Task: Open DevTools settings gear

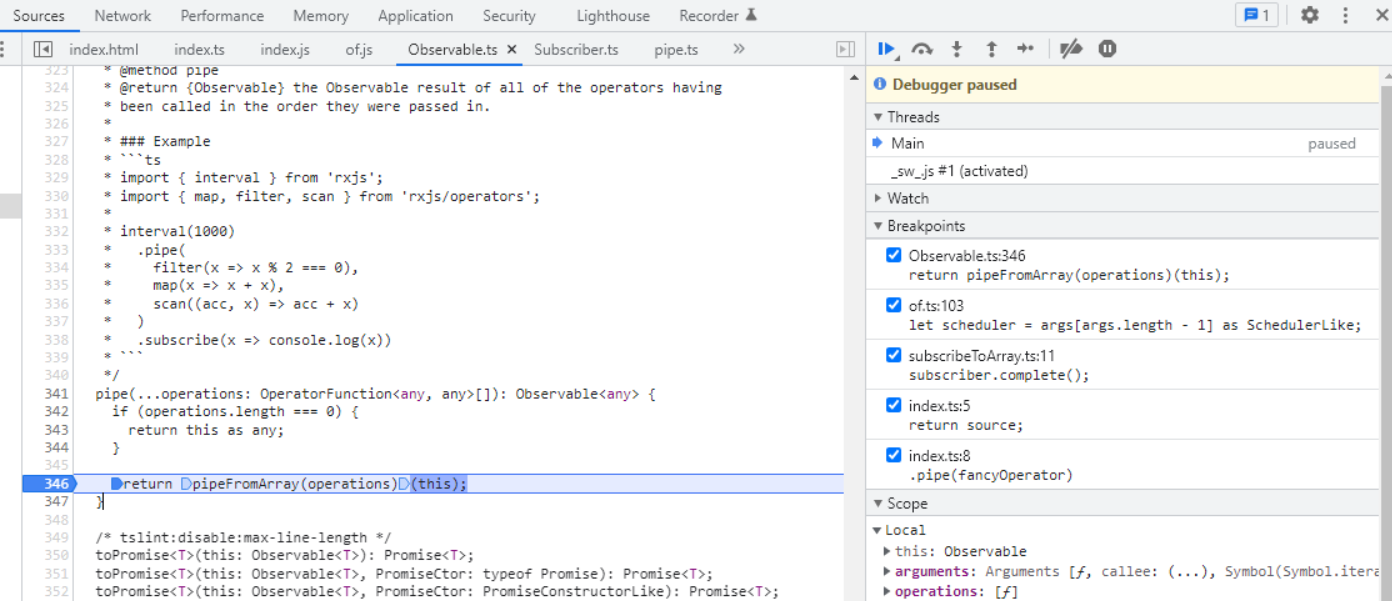Action: click(1309, 15)
